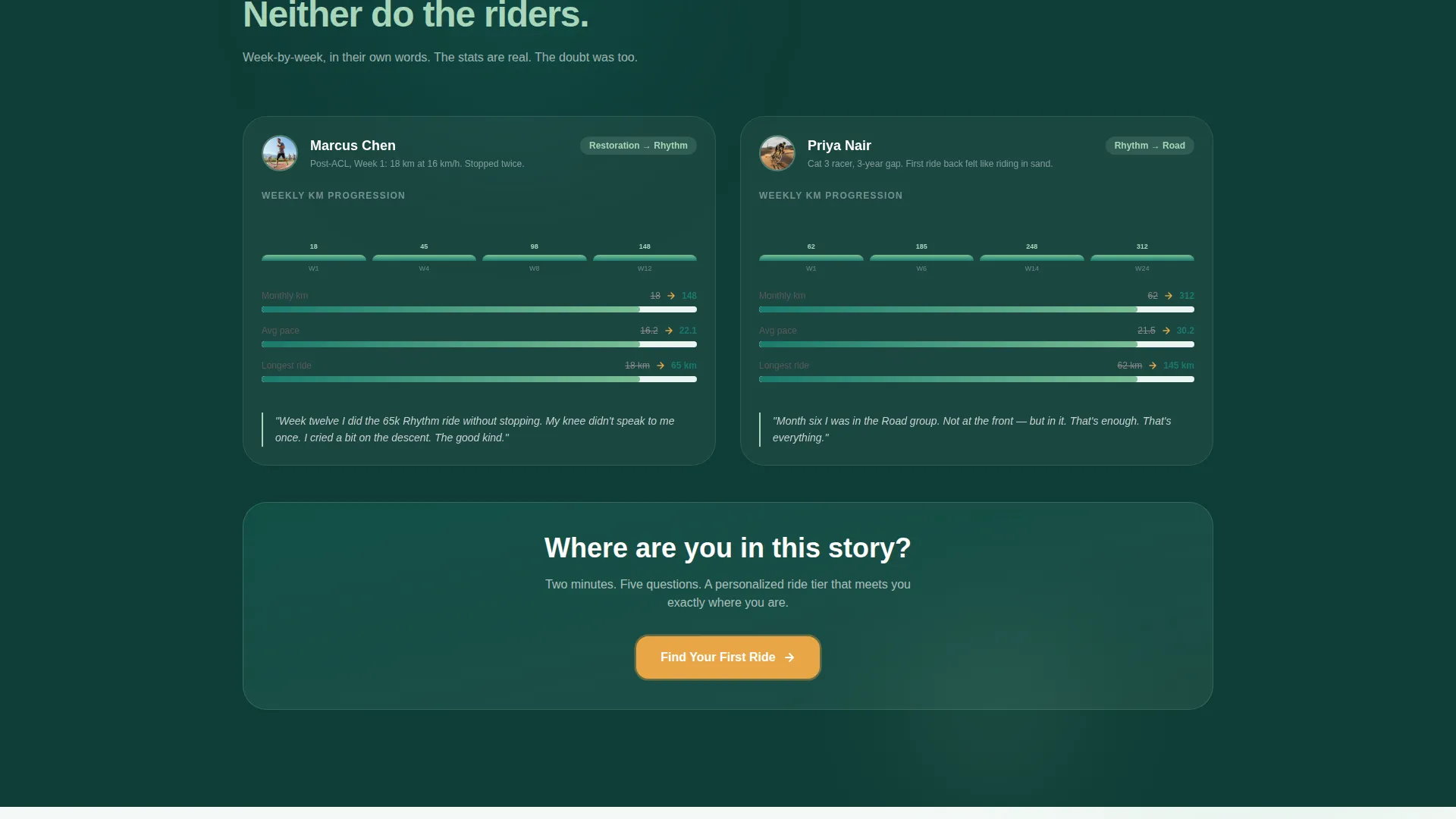Click the 'Post-ACL, Week 1' subtitle text
1456x819 pixels.
pyautogui.click(x=417, y=164)
